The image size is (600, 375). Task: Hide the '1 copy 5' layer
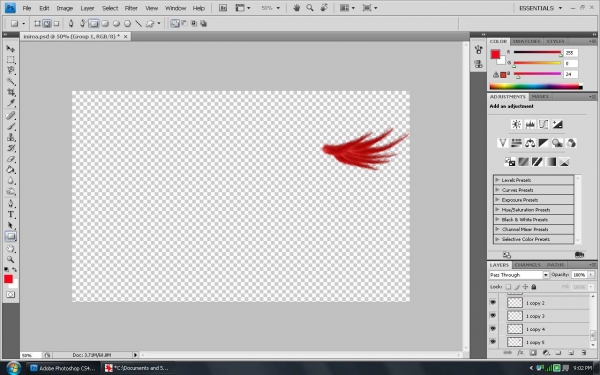(x=493, y=342)
